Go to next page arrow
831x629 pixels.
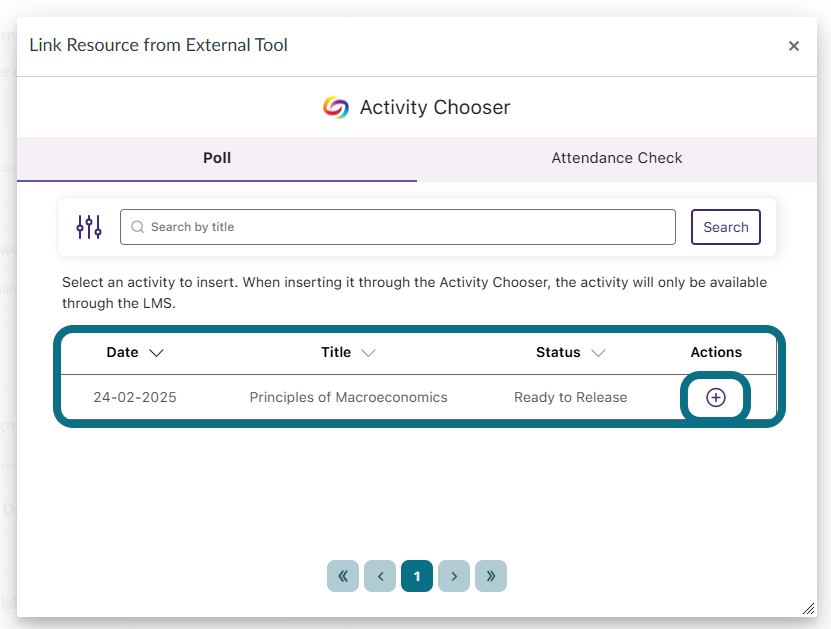(x=454, y=576)
